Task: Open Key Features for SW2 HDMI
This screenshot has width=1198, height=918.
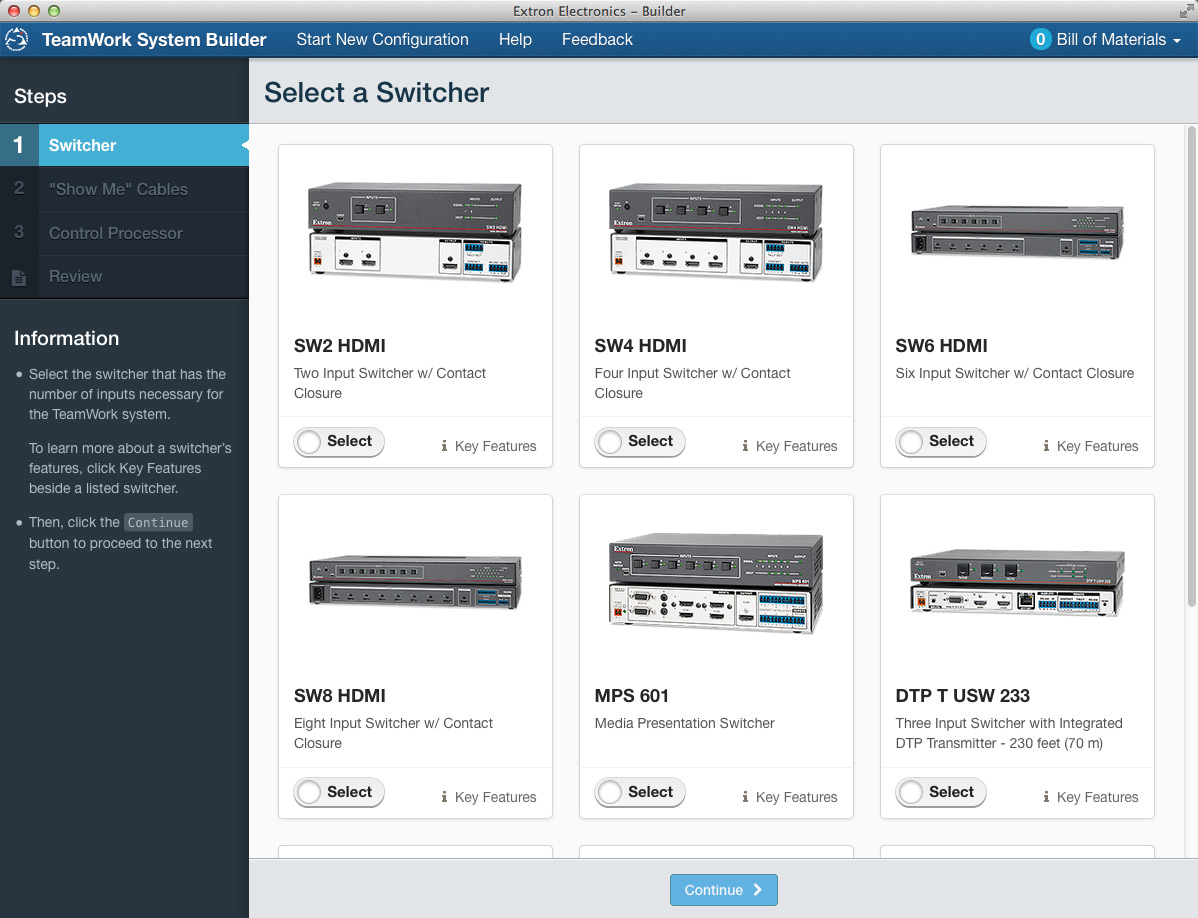Action: pos(488,446)
